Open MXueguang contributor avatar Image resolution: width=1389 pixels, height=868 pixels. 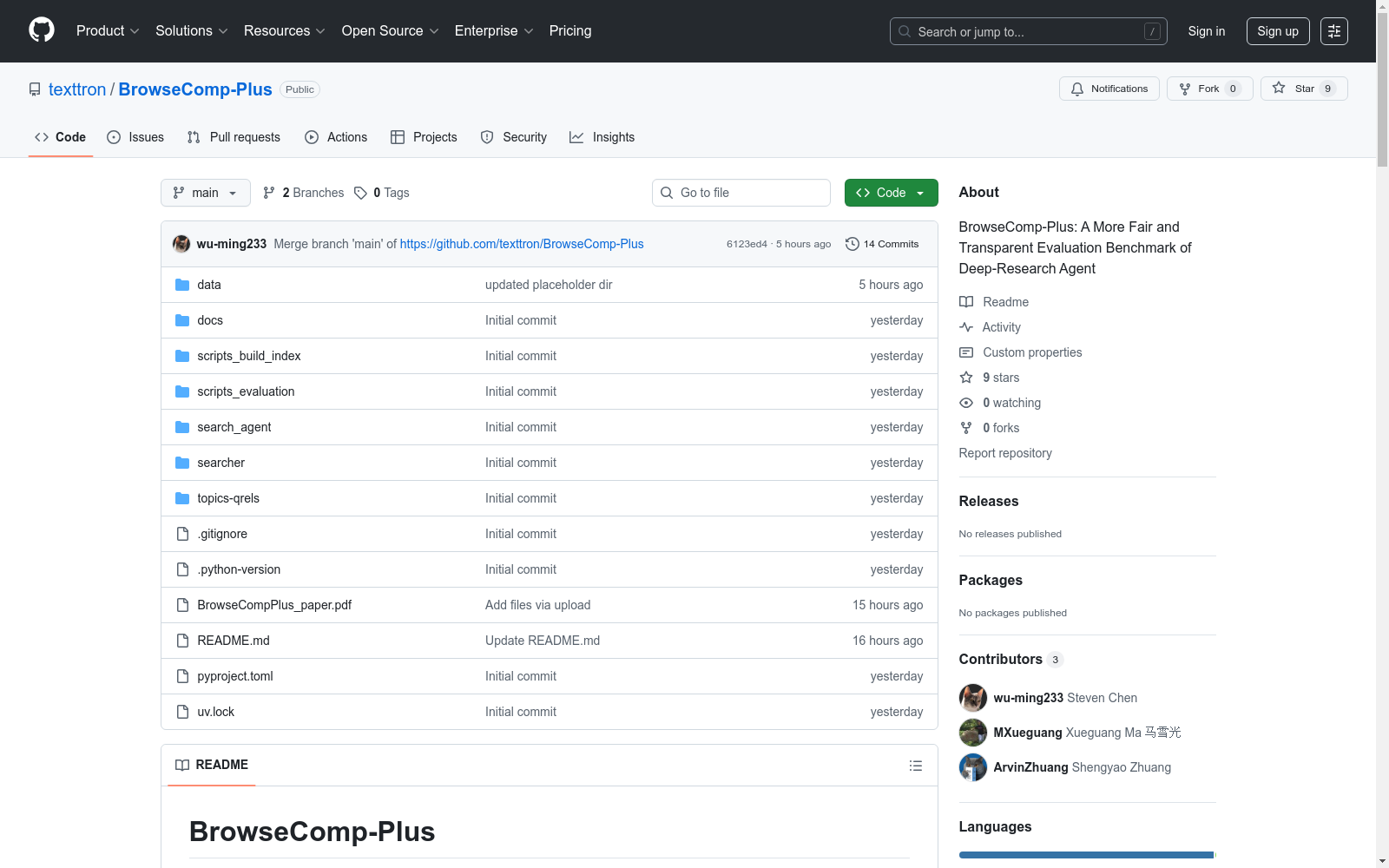click(973, 733)
